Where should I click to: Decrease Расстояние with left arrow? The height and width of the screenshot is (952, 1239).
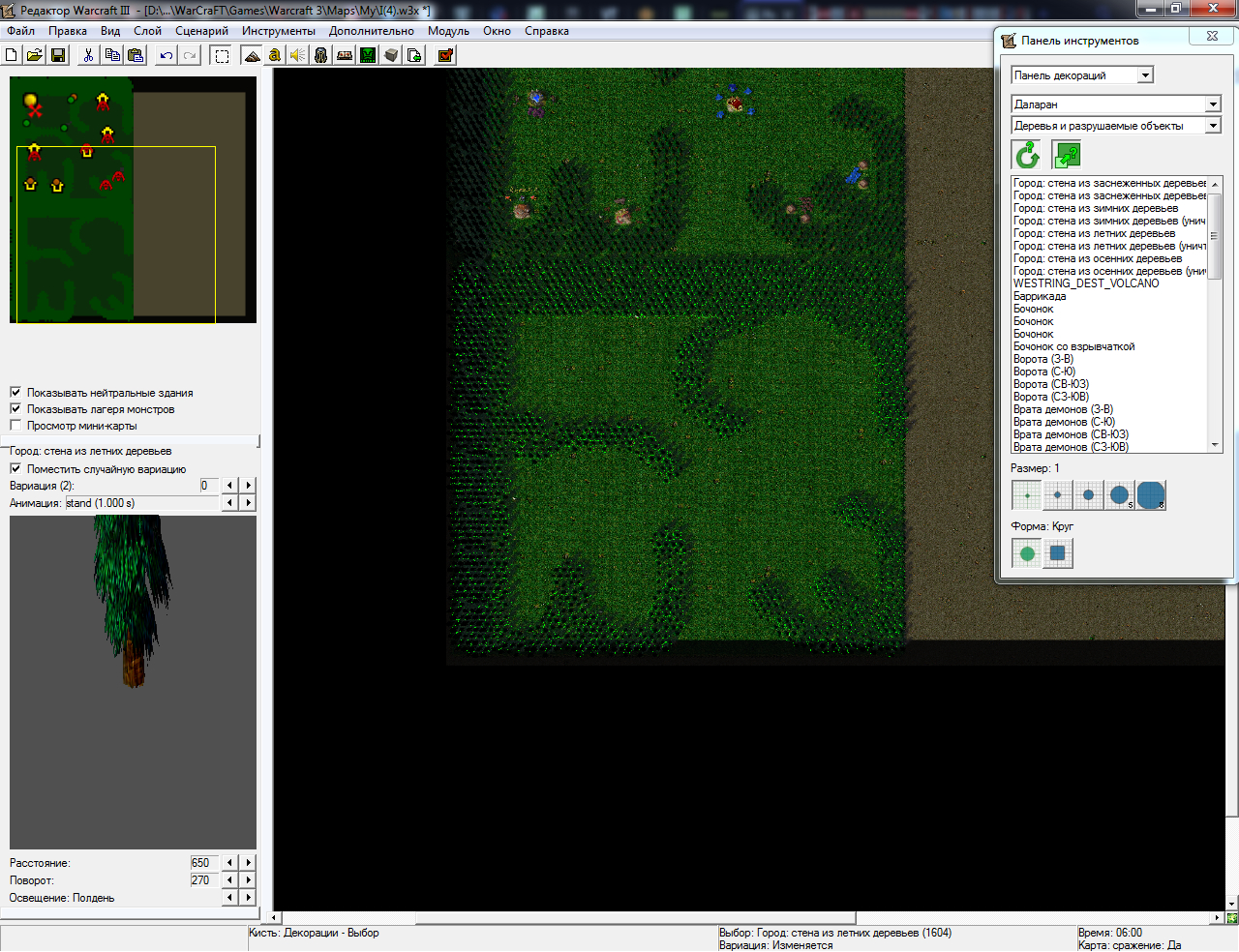[229, 863]
